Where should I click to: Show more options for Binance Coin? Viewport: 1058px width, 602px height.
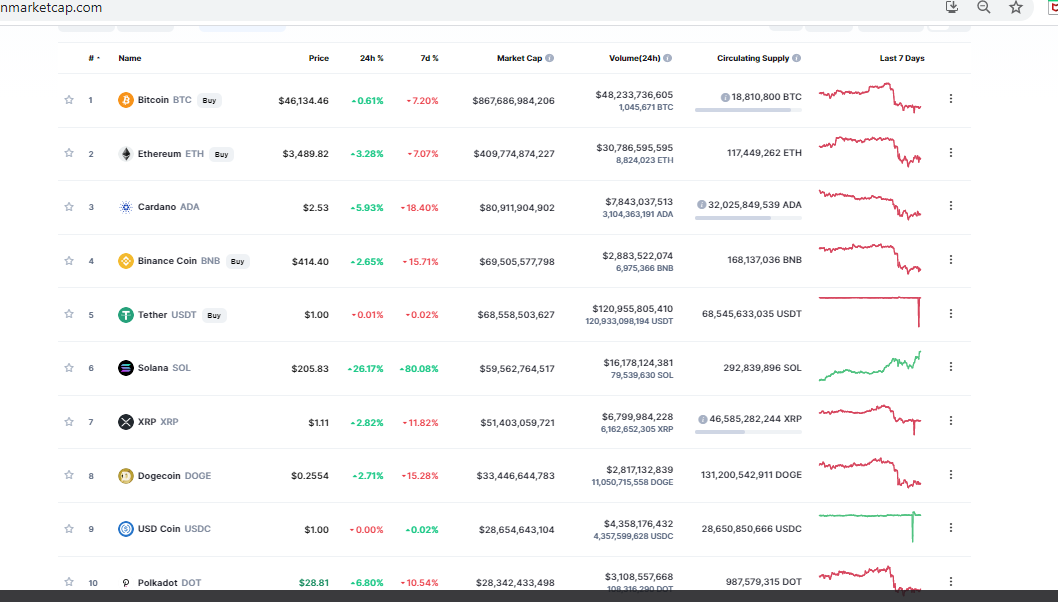pyautogui.click(x=951, y=259)
